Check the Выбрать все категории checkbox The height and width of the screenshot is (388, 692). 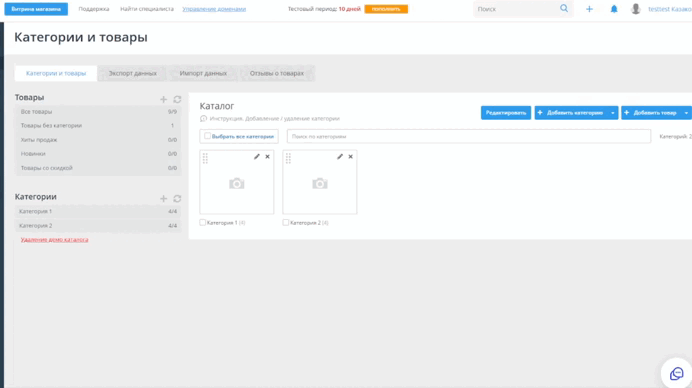click(x=207, y=136)
